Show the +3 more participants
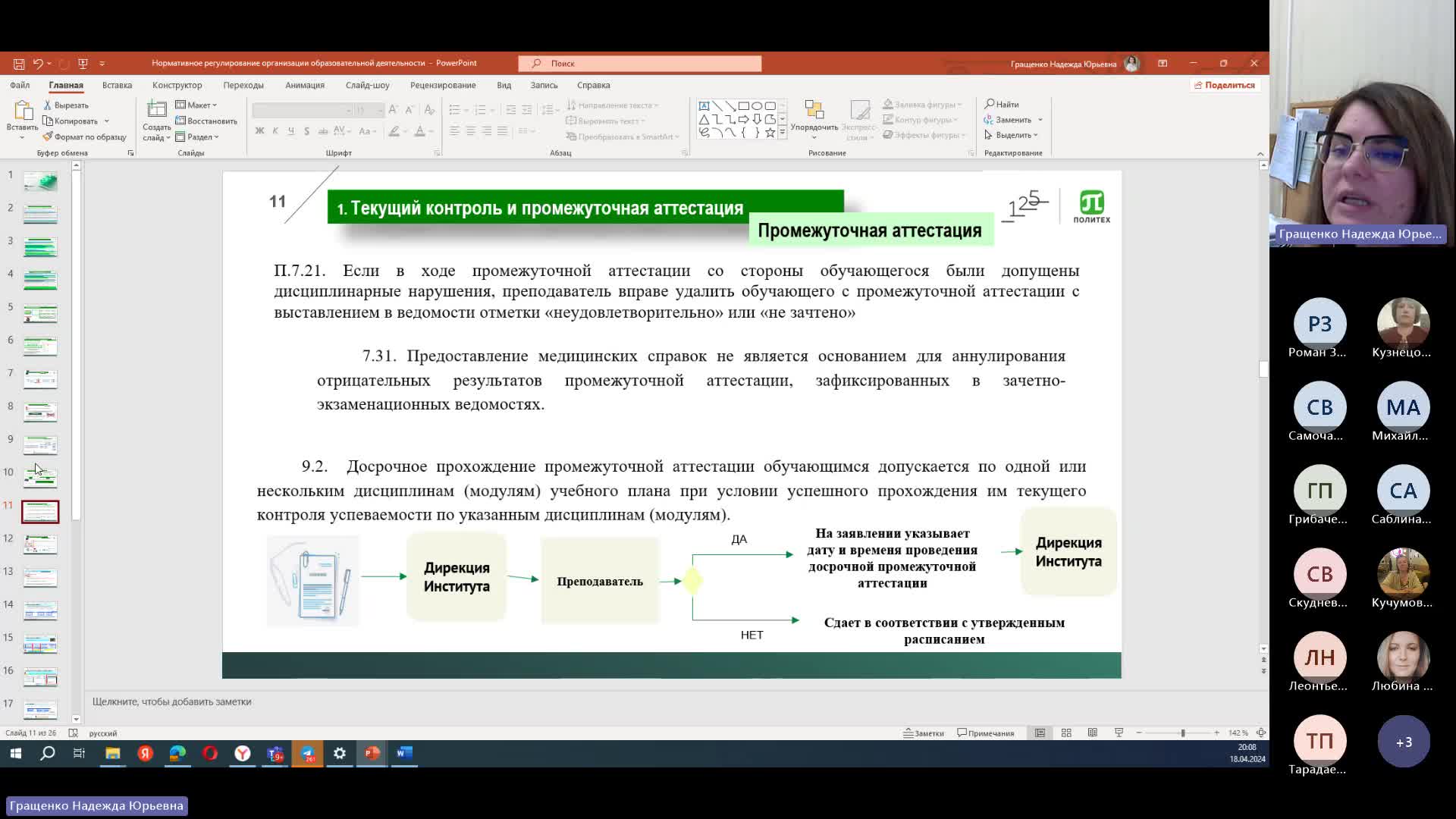This screenshot has width=1456, height=819. (x=1404, y=742)
